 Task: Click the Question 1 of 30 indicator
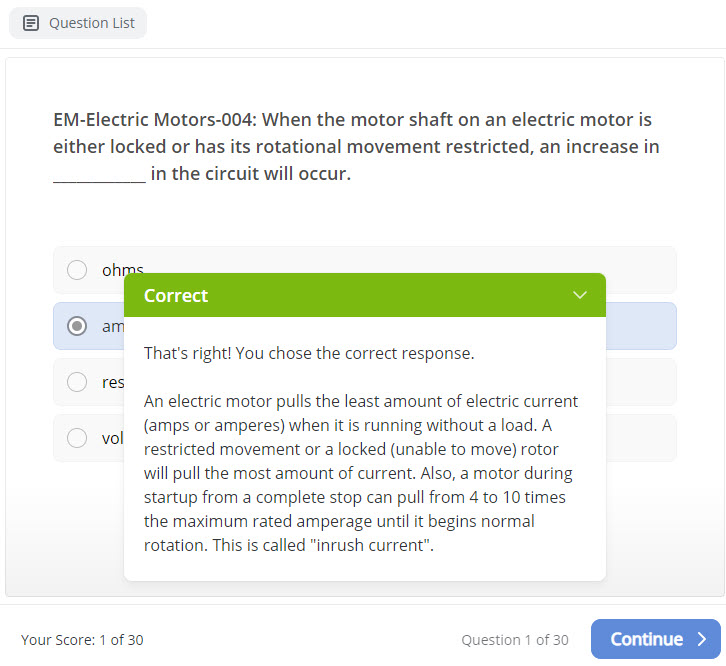pos(515,640)
